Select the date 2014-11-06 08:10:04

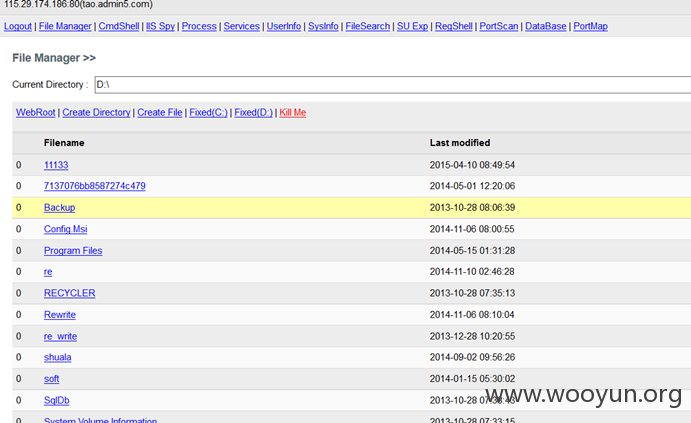click(x=472, y=315)
